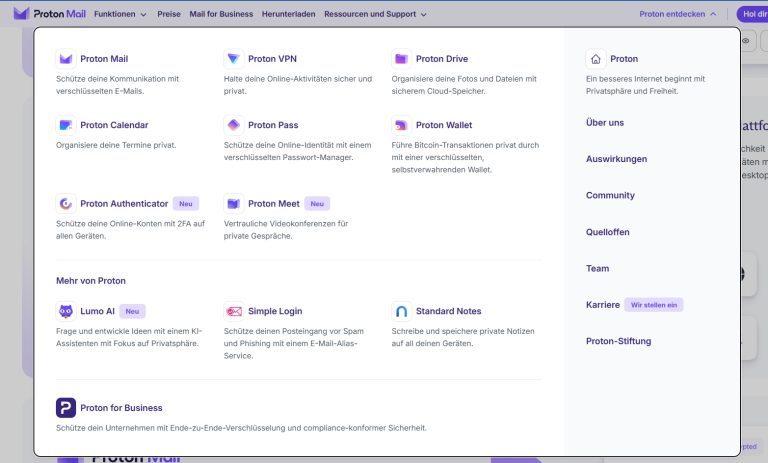
Task: Click 'Mehr von Proton' heading
Action: pyautogui.click(x=91, y=281)
